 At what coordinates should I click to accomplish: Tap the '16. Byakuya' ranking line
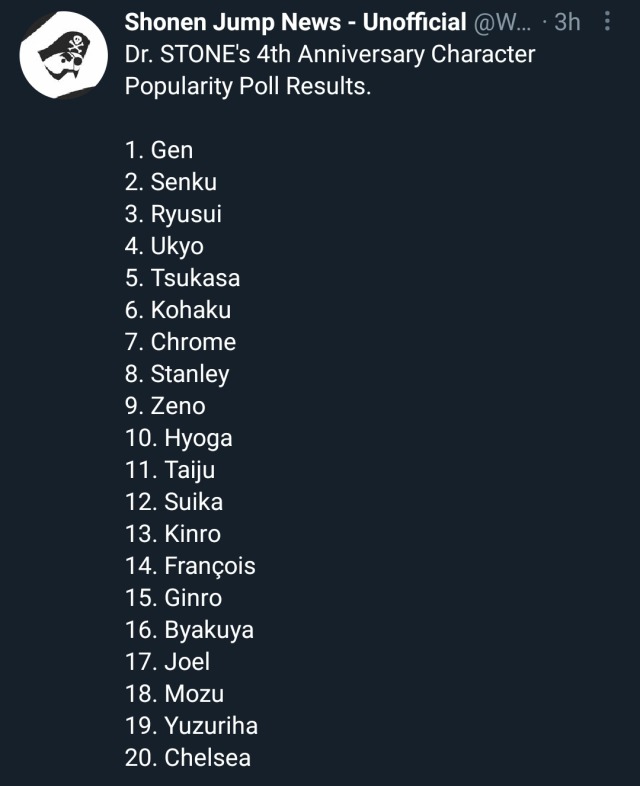tap(189, 630)
